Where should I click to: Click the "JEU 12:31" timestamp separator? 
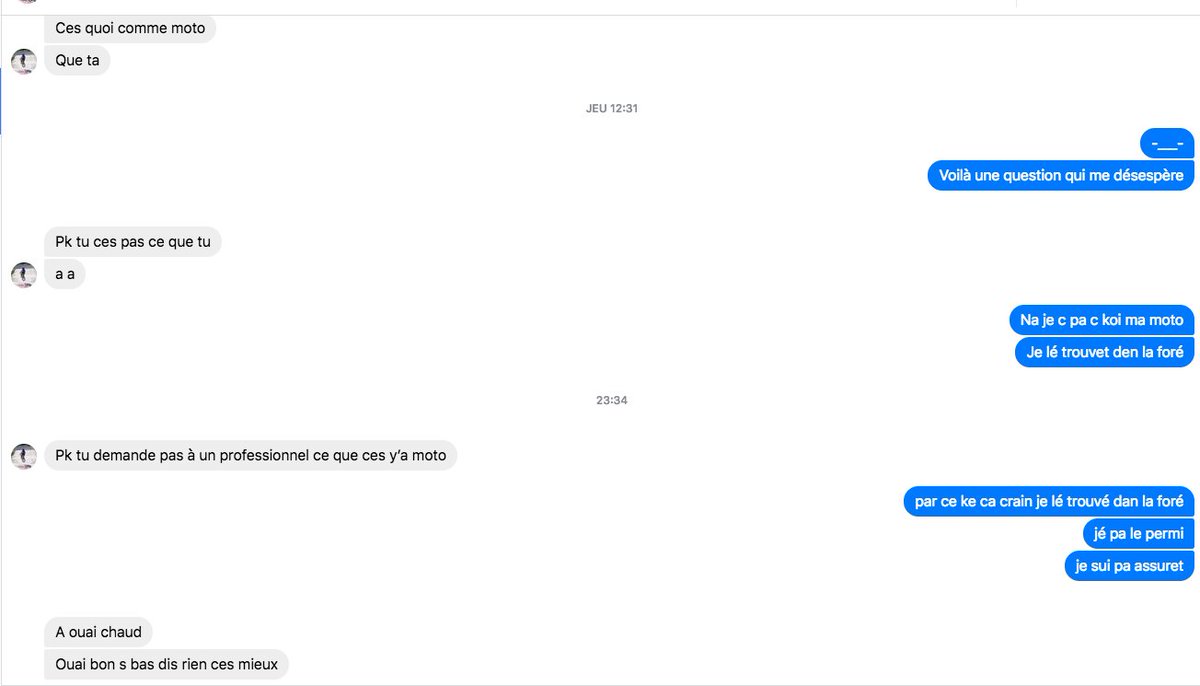612,108
